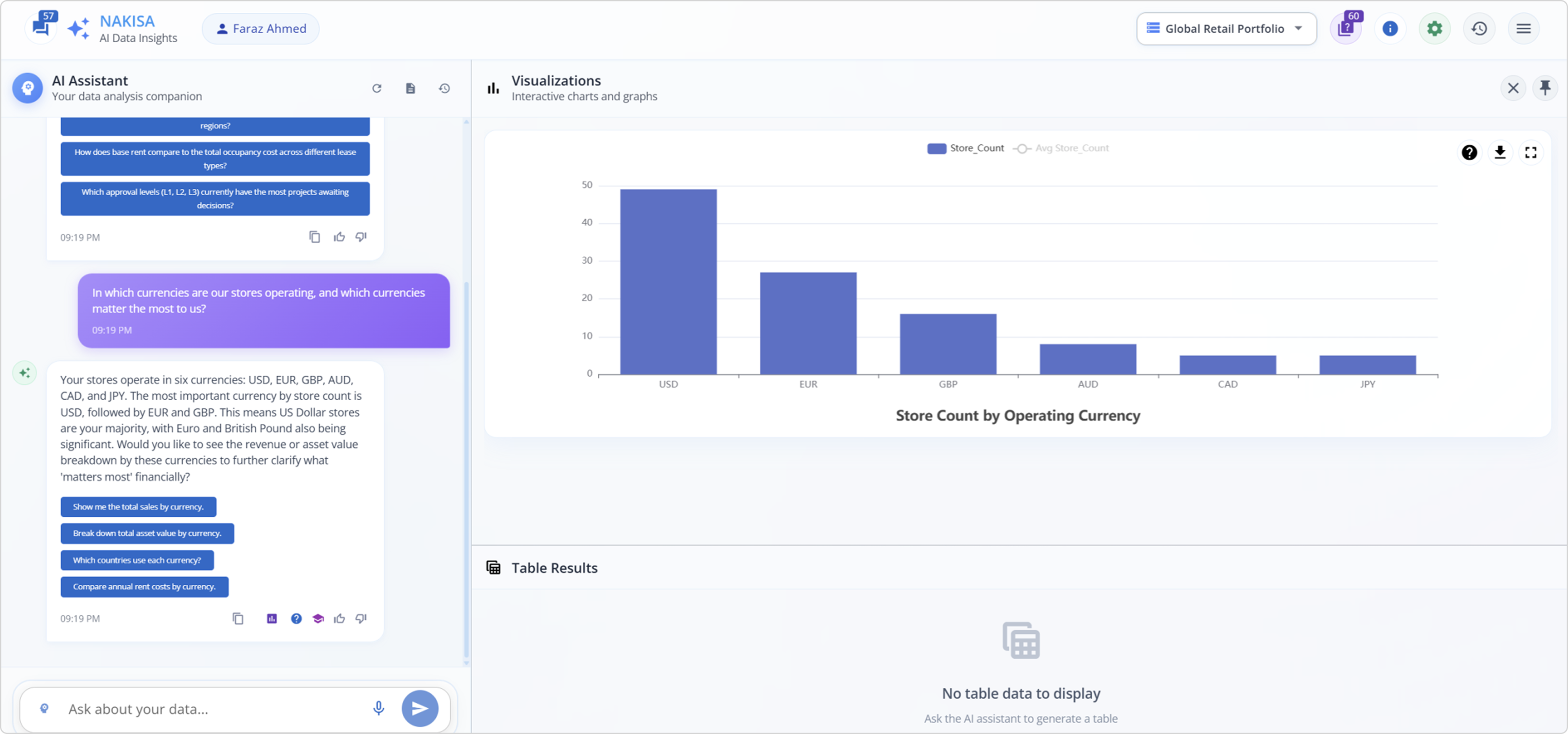Focus the 'Ask about your data' input
The width and height of the screenshot is (1568, 734).
coord(213,708)
